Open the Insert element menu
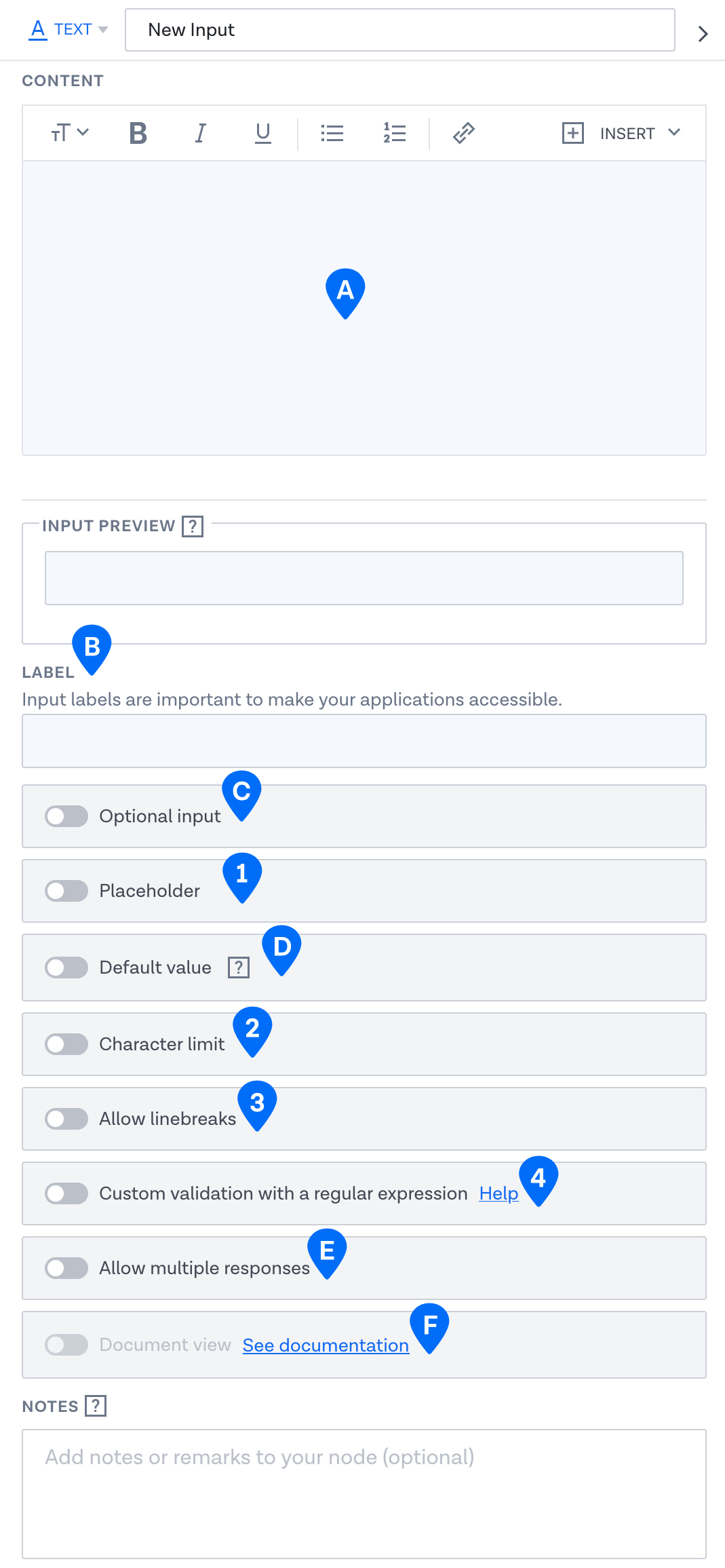Image resolution: width=725 pixels, height=1568 pixels. click(621, 133)
